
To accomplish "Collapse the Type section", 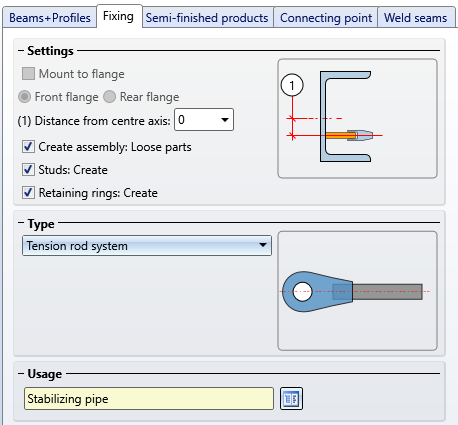I will pos(21,223).
